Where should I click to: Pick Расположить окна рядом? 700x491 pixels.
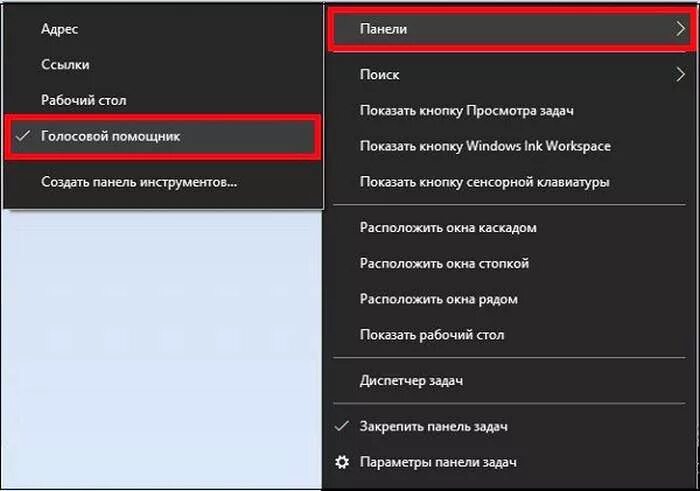click(509, 299)
